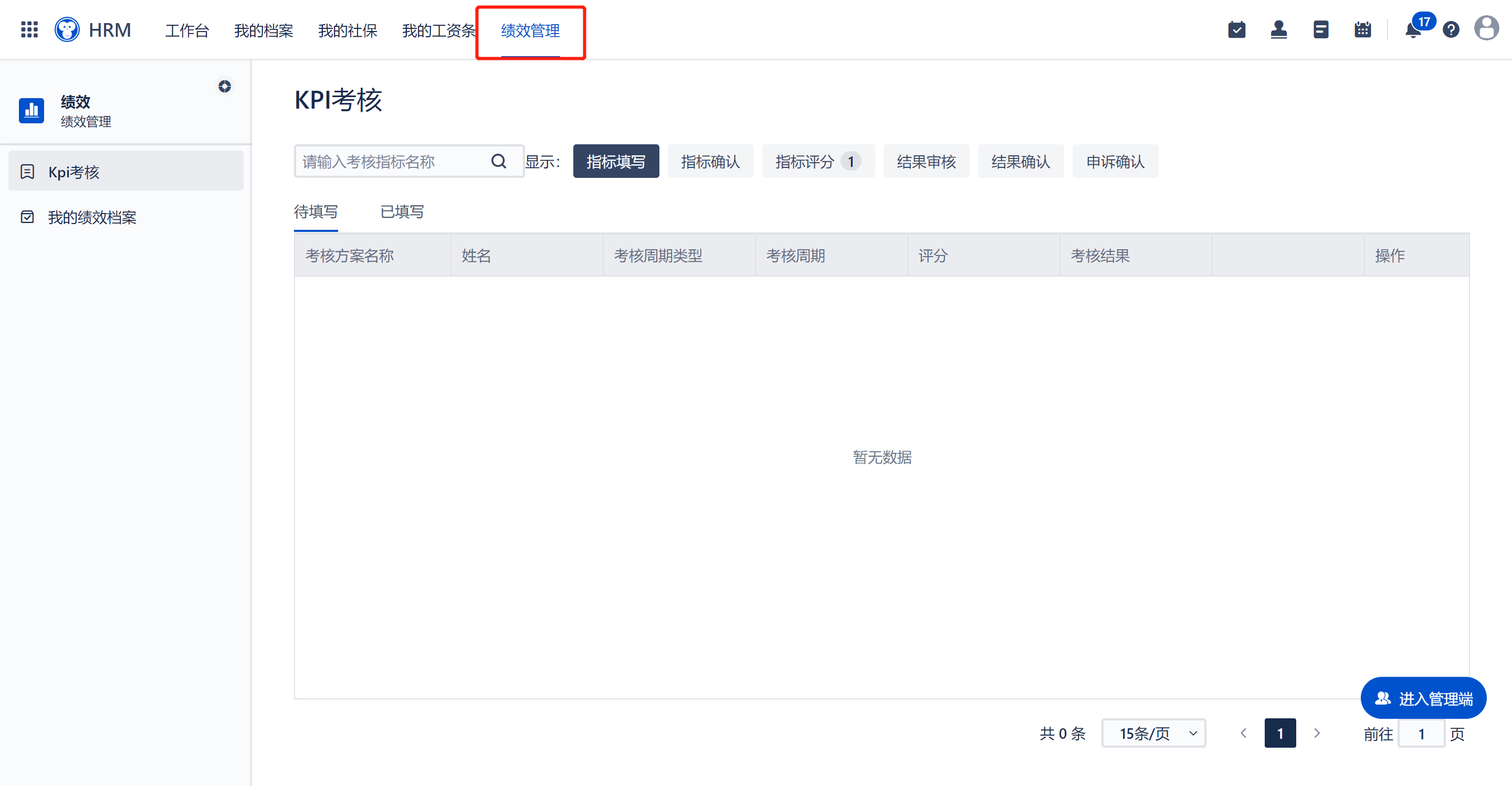1512x786 pixels.
Task: Open 我的档案 in the top navigation
Action: (x=264, y=30)
